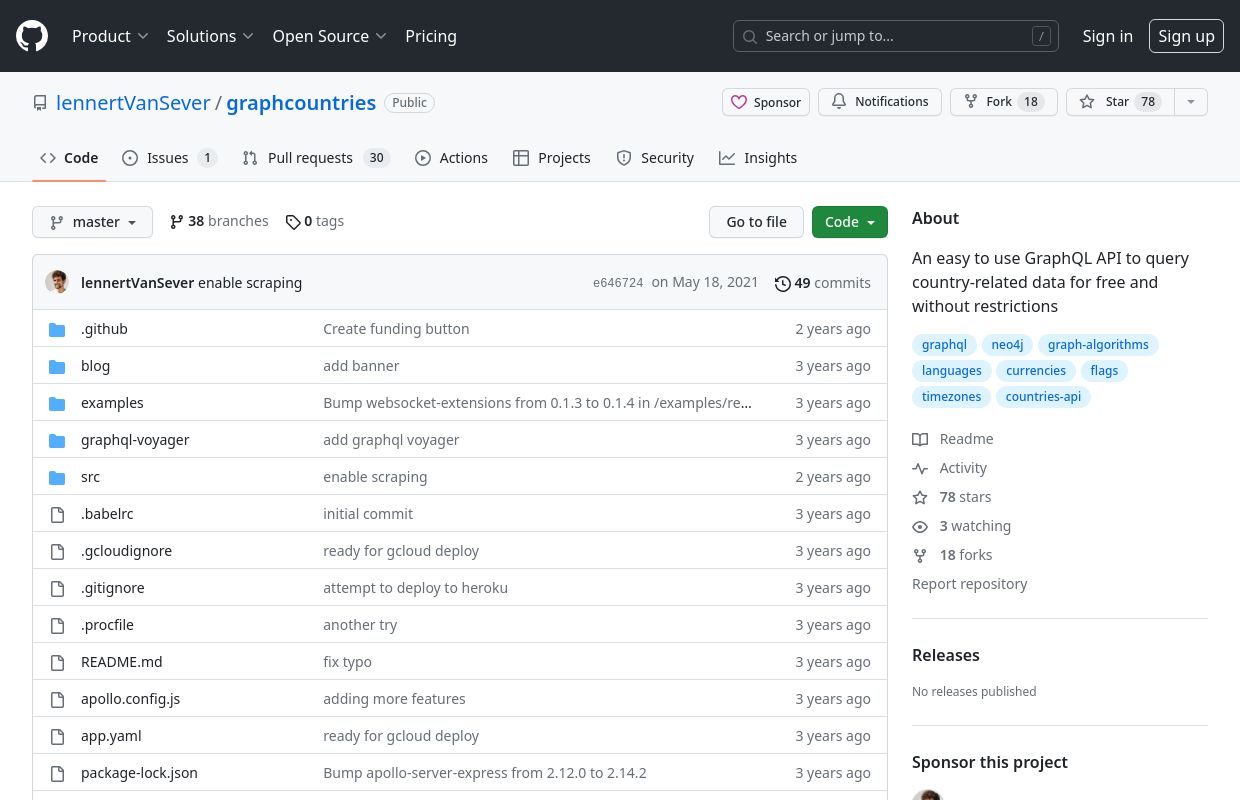Image resolution: width=1240 pixels, height=800 pixels.
Task: Select the flags topic tag
Action: [x=1104, y=371]
